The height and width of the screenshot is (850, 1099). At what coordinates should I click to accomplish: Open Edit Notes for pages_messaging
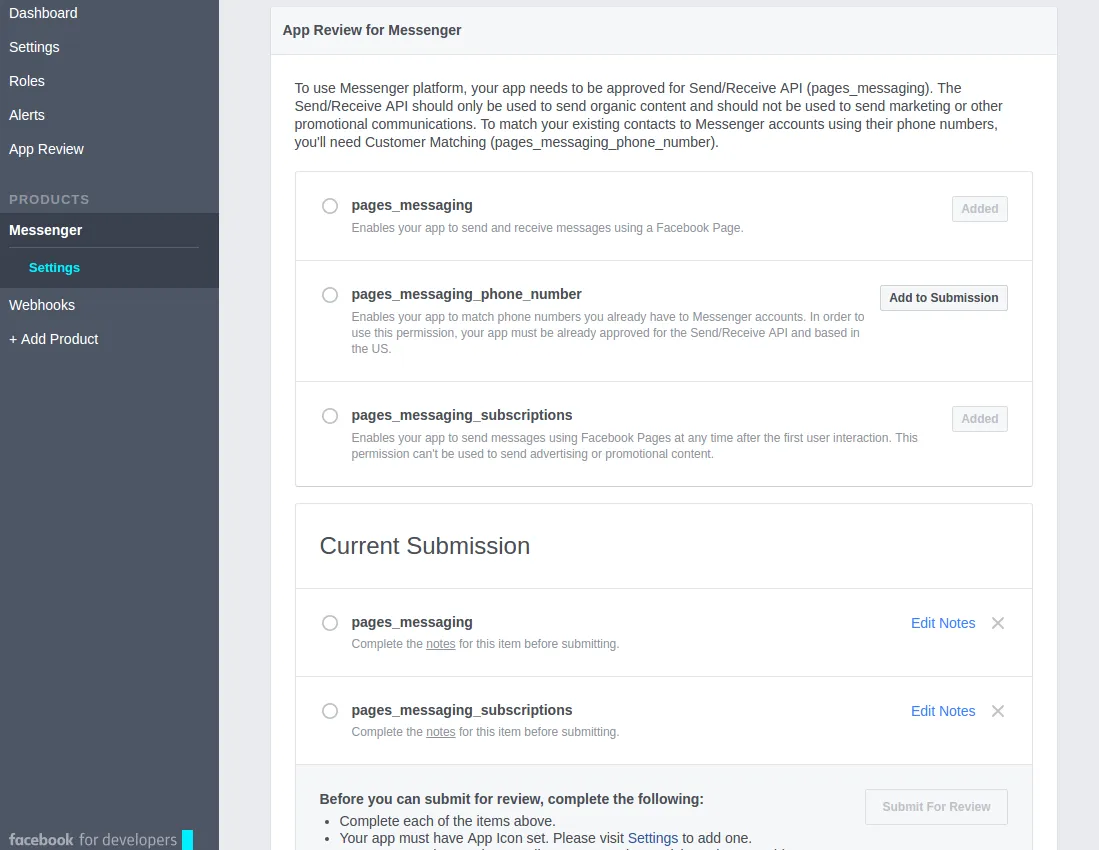click(x=942, y=623)
